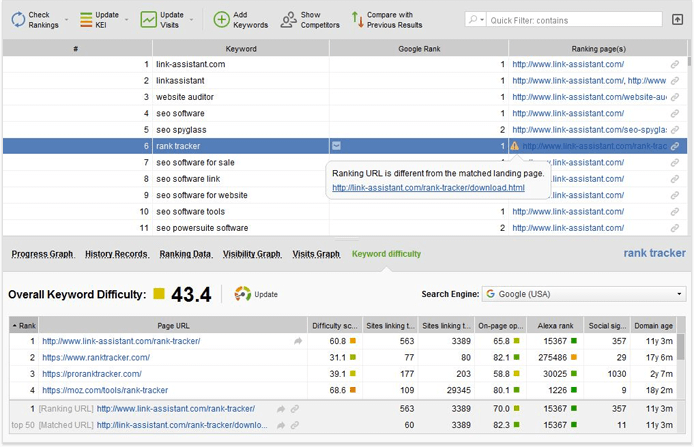Screen dimensions: 694x447
Task: Click the share arrow icon beside Ranking URL
Action: (281, 409)
